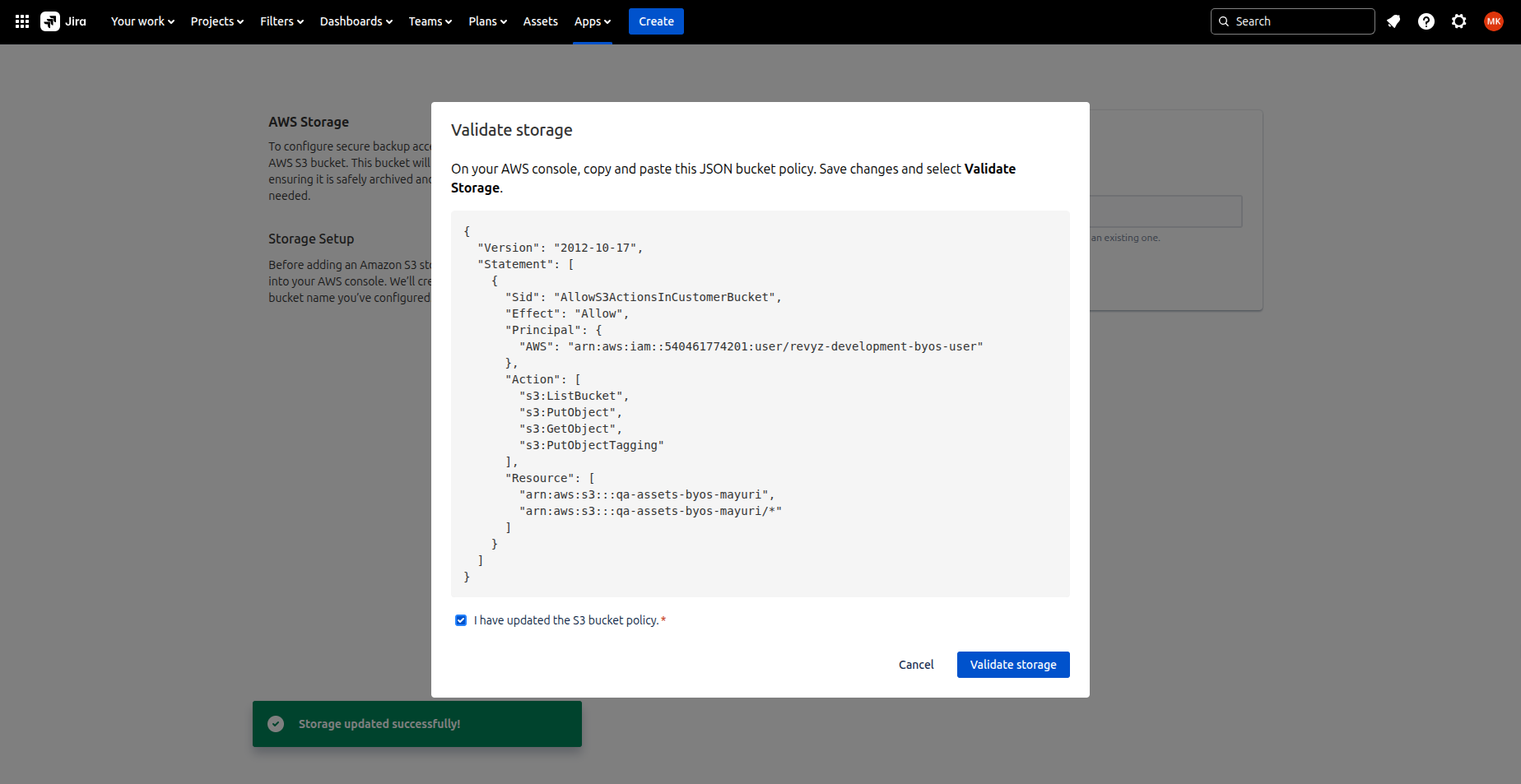Expand the Your work dropdown
Screen dimensions: 1521x784
coord(142,21)
